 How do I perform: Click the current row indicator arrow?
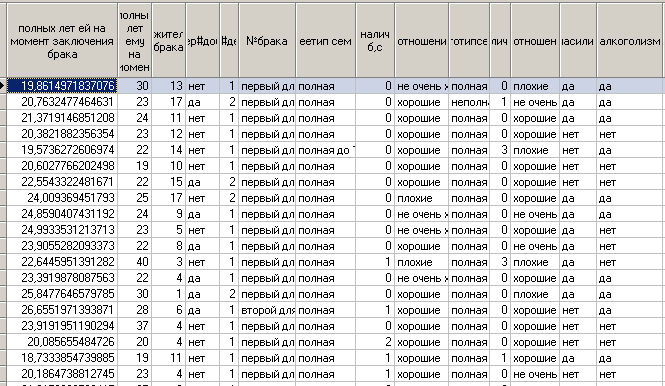click(3, 86)
